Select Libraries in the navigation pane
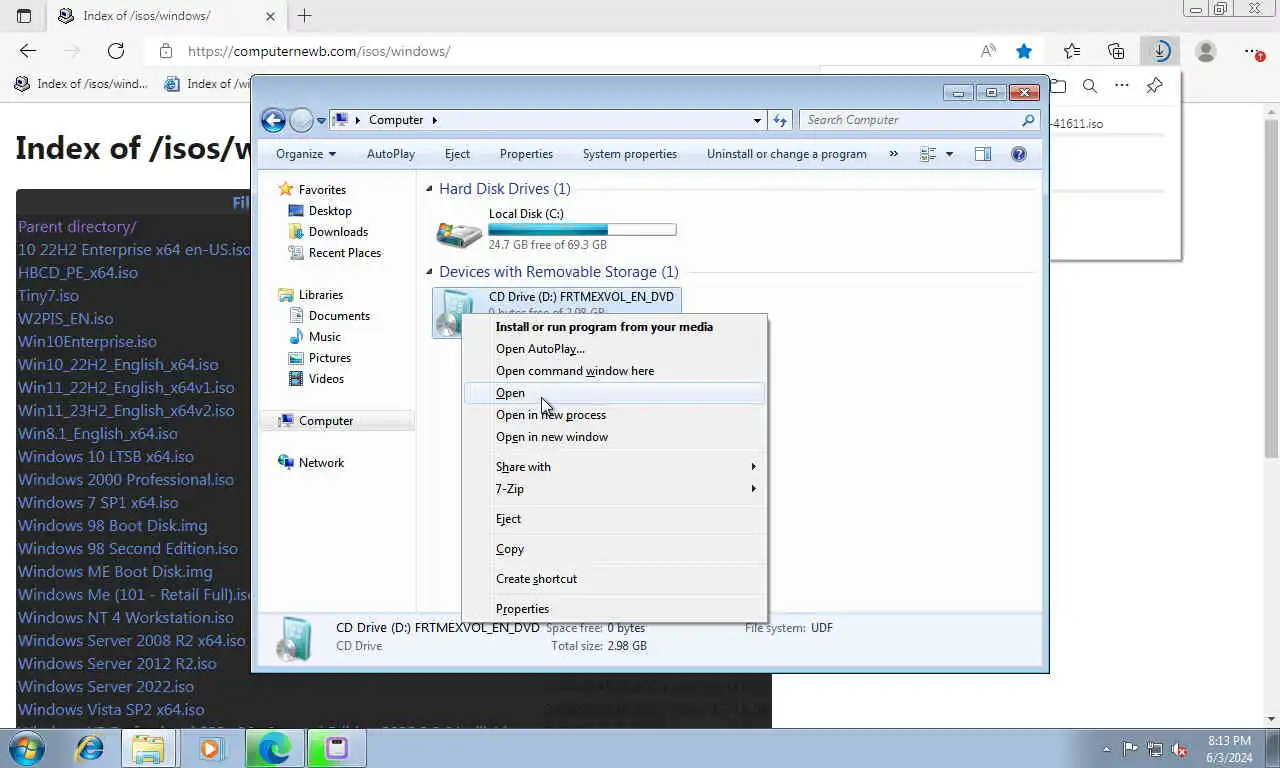The width and height of the screenshot is (1280, 768). tap(320, 295)
